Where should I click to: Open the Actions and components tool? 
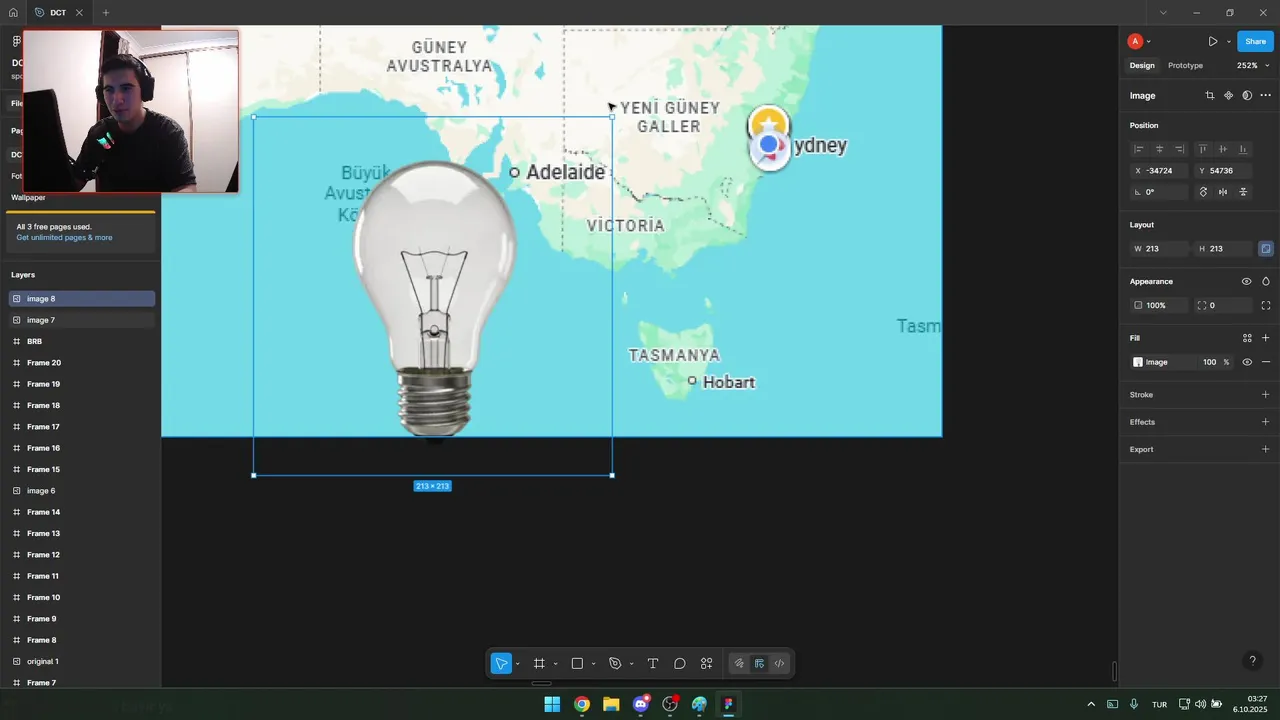(707, 664)
